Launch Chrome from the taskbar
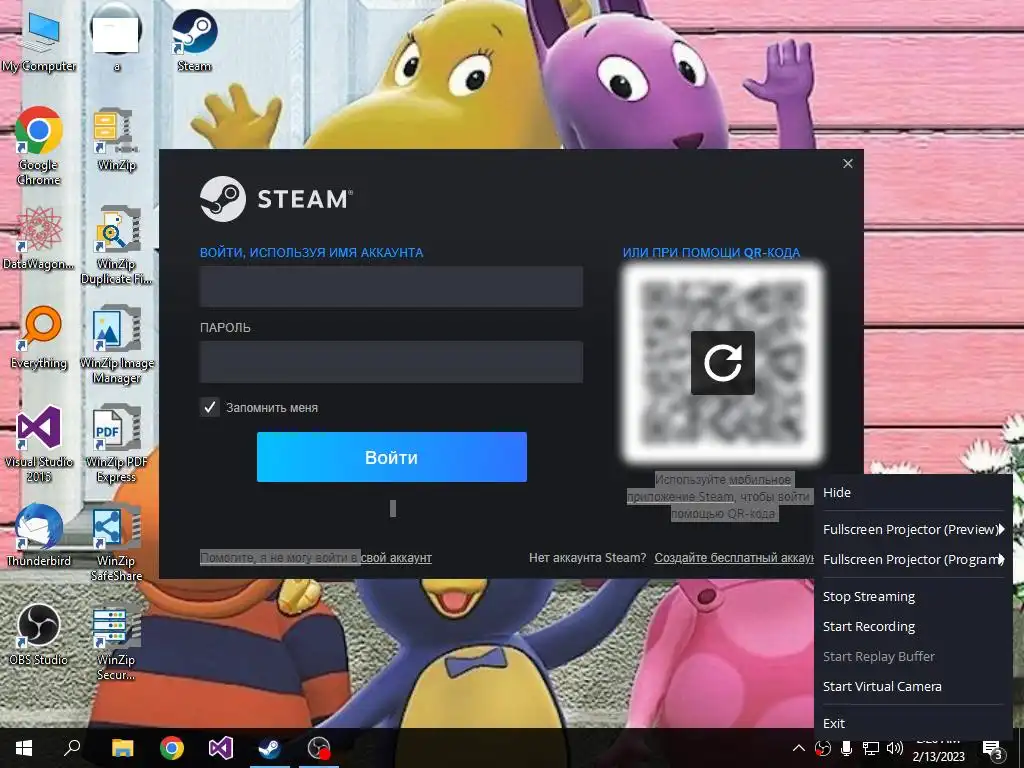The image size is (1024, 768). tap(172, 748)
